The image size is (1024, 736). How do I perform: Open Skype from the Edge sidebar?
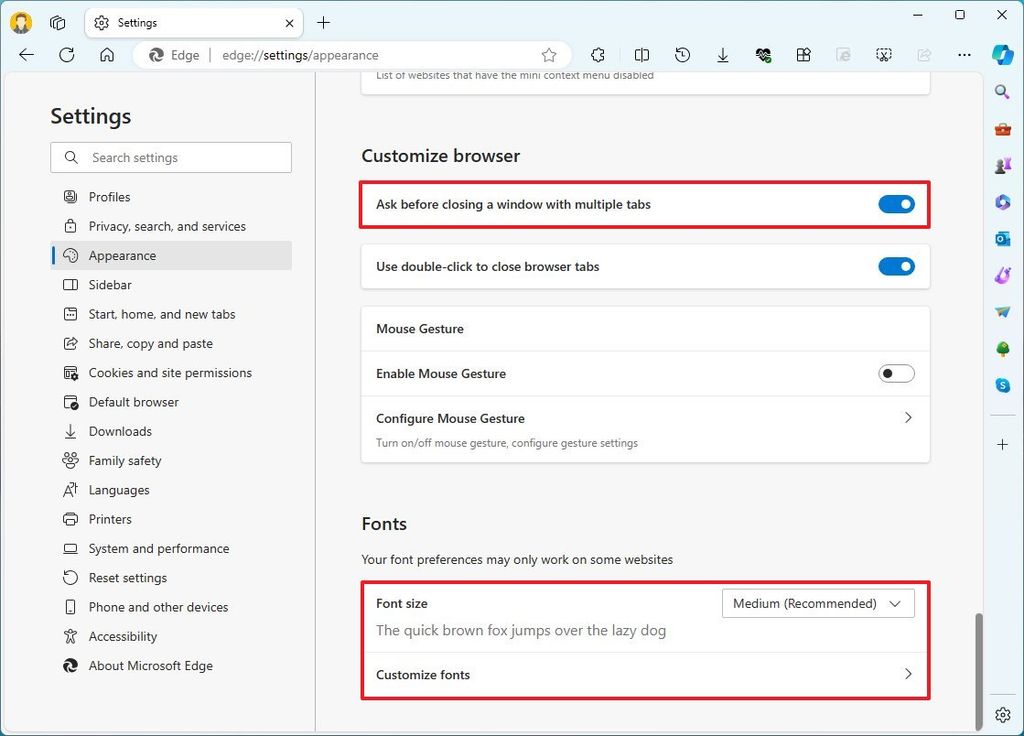coord(1003,384)
